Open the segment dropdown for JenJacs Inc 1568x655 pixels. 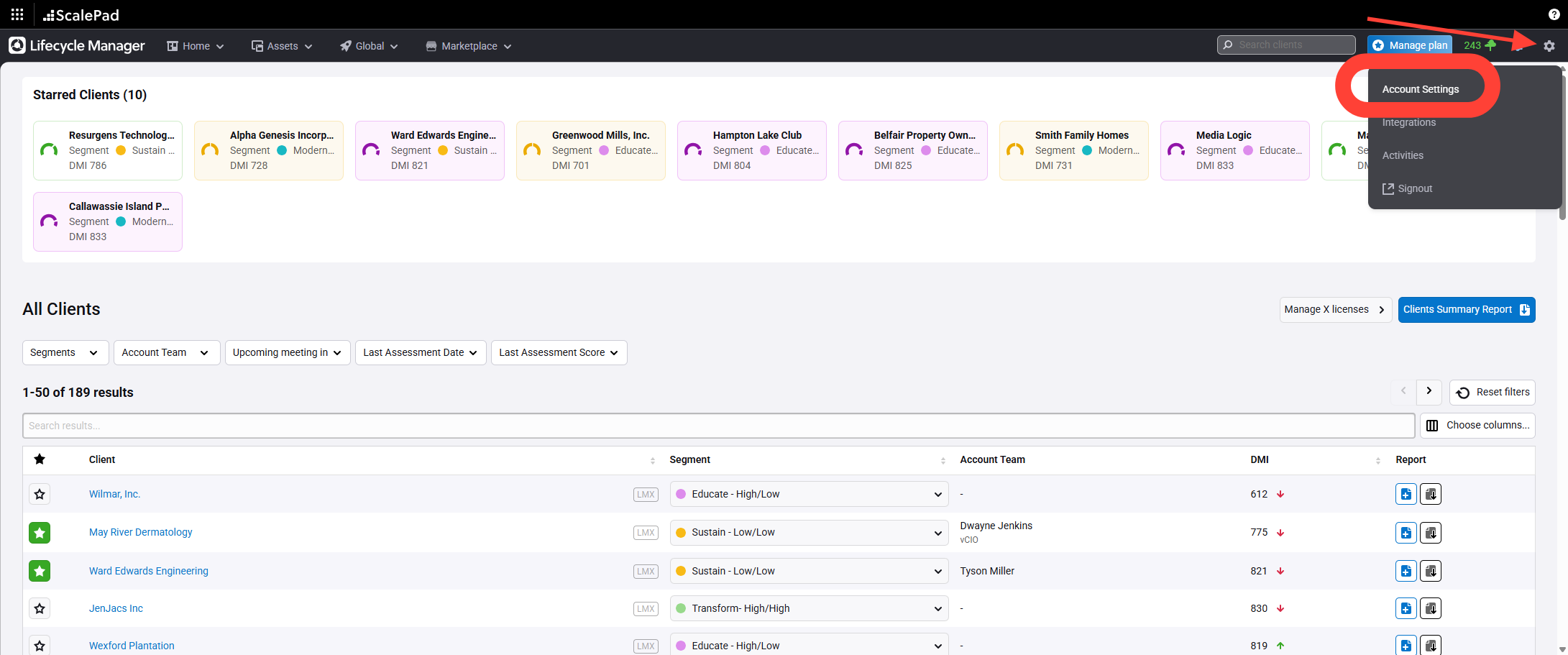(808, 608)
